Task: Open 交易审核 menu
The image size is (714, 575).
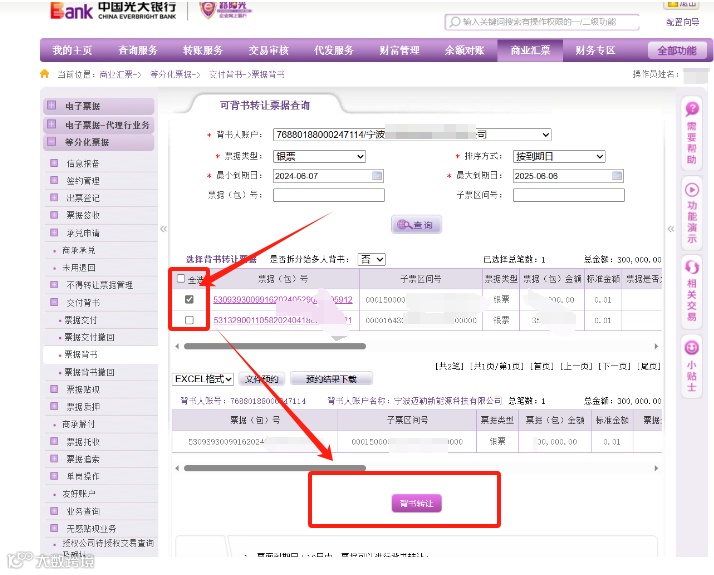Action: tap(269, 51)
